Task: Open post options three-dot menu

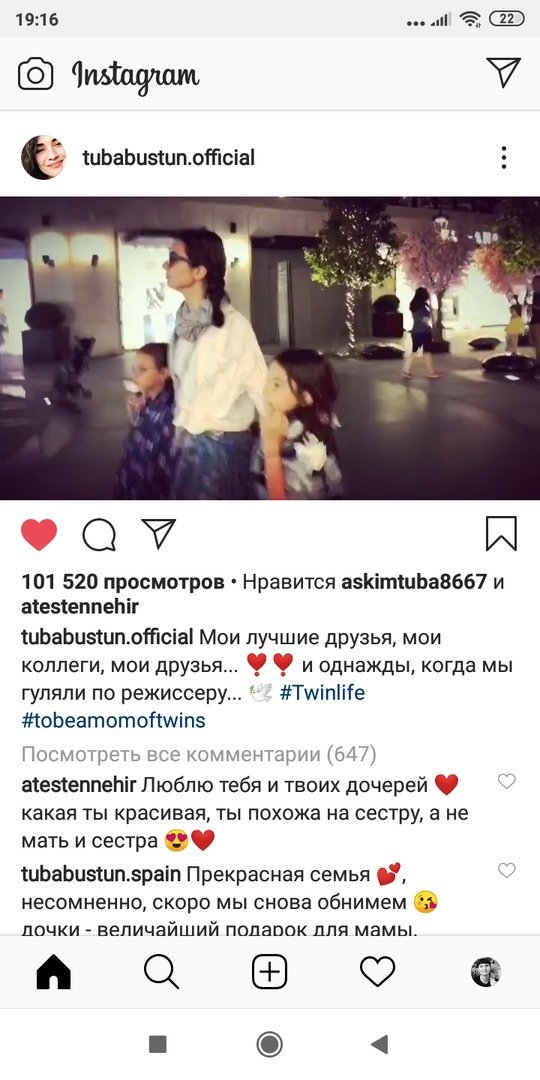Action: tap(504, 158)
